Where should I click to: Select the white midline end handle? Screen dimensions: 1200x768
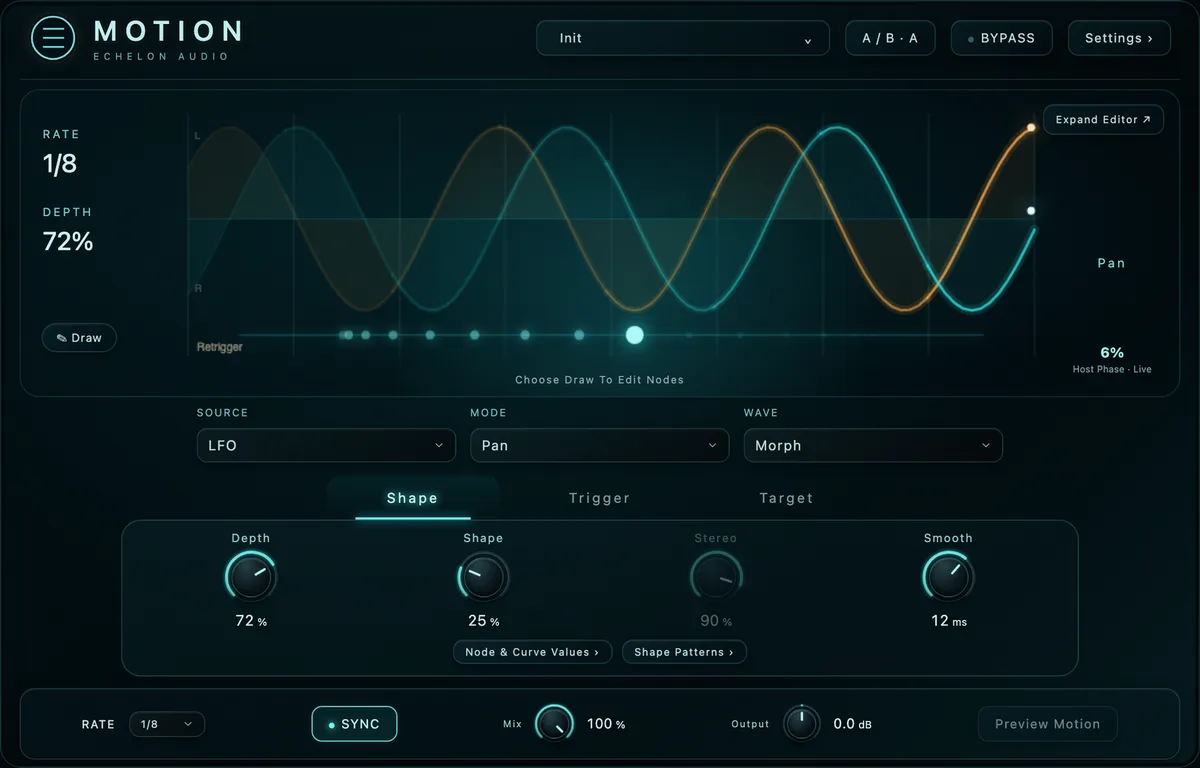point(1031,211)
